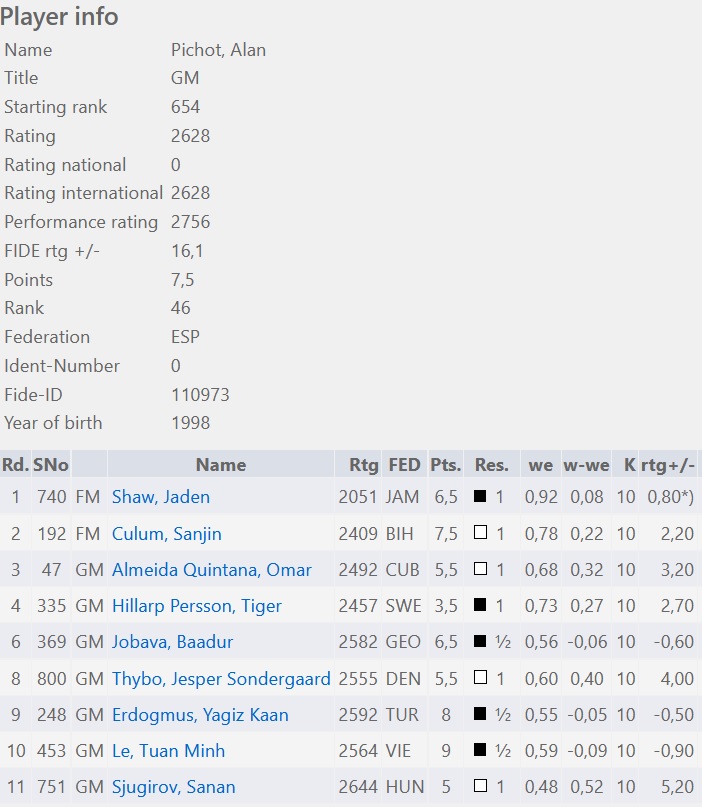702x807 pixels.
Task: Open Hillarp Persson, Tiger player link
Action: click(x=197, y=606)
